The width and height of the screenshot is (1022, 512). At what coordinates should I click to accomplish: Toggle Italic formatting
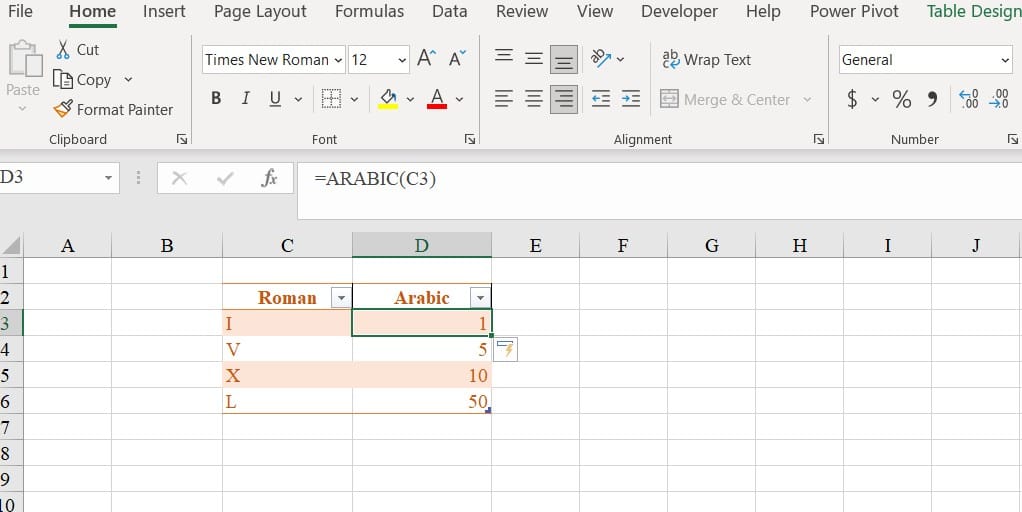[x=245, y=99]
